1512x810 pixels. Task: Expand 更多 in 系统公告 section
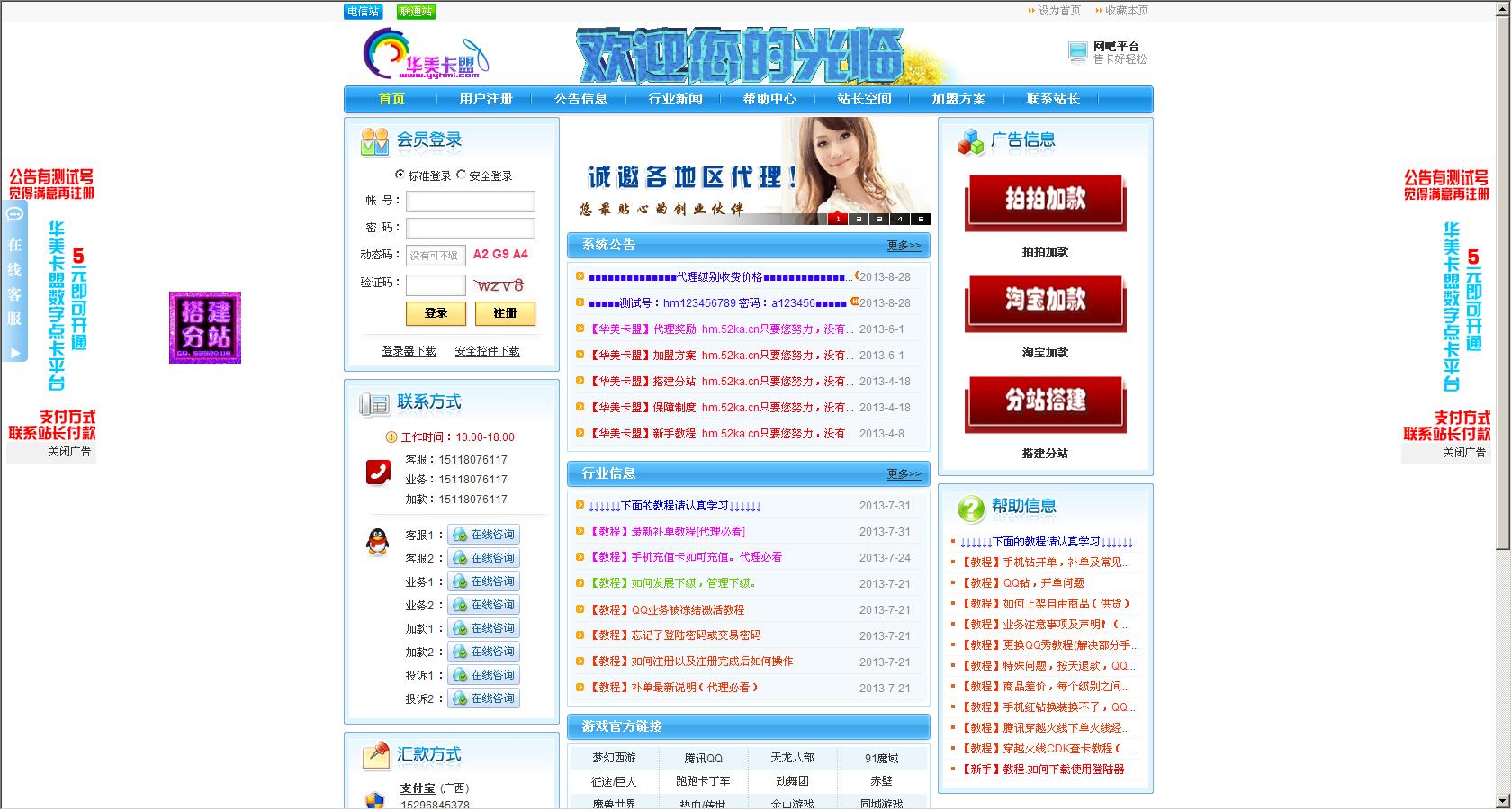point(904,246)
